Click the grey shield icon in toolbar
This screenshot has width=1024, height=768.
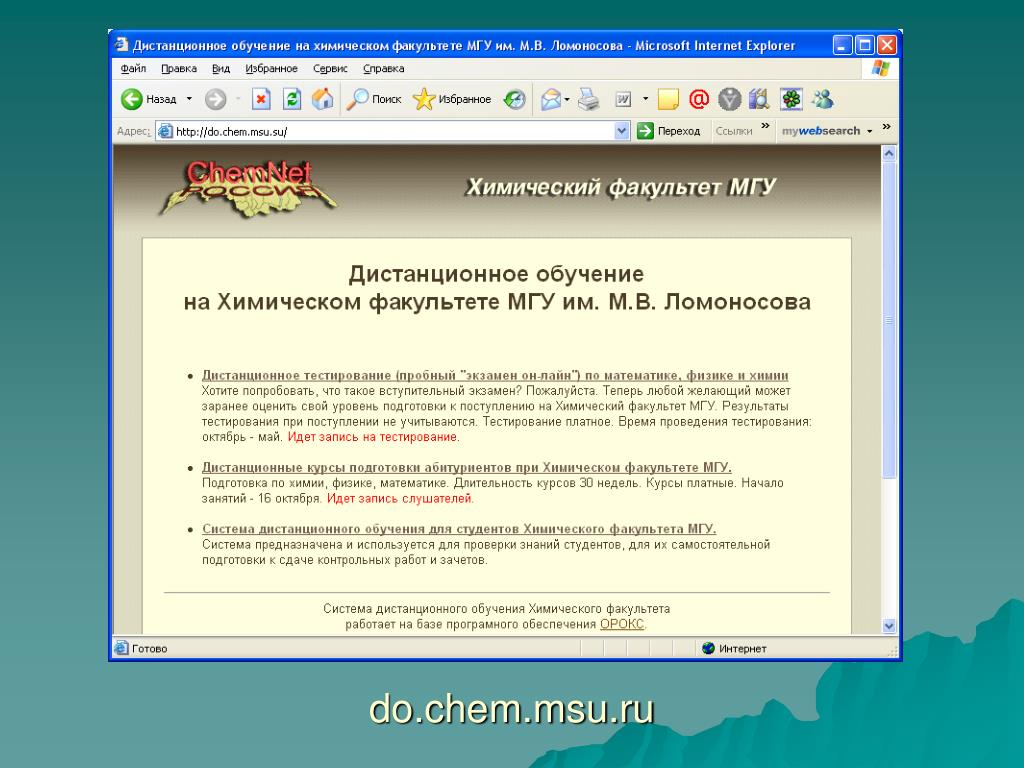[x=729, y=99]
